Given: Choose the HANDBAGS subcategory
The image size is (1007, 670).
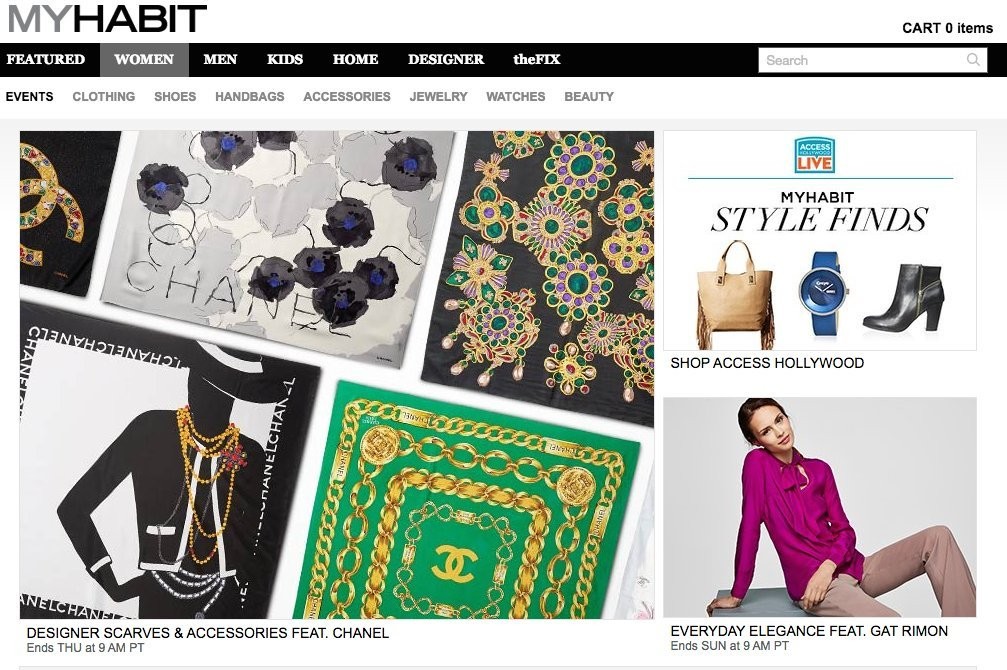Looking at the screenshot, I should (250, 96).
